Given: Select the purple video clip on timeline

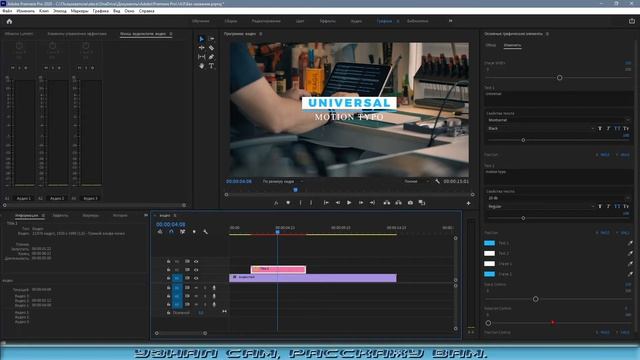Looking at the screenshot, I should tap(313, 278).
